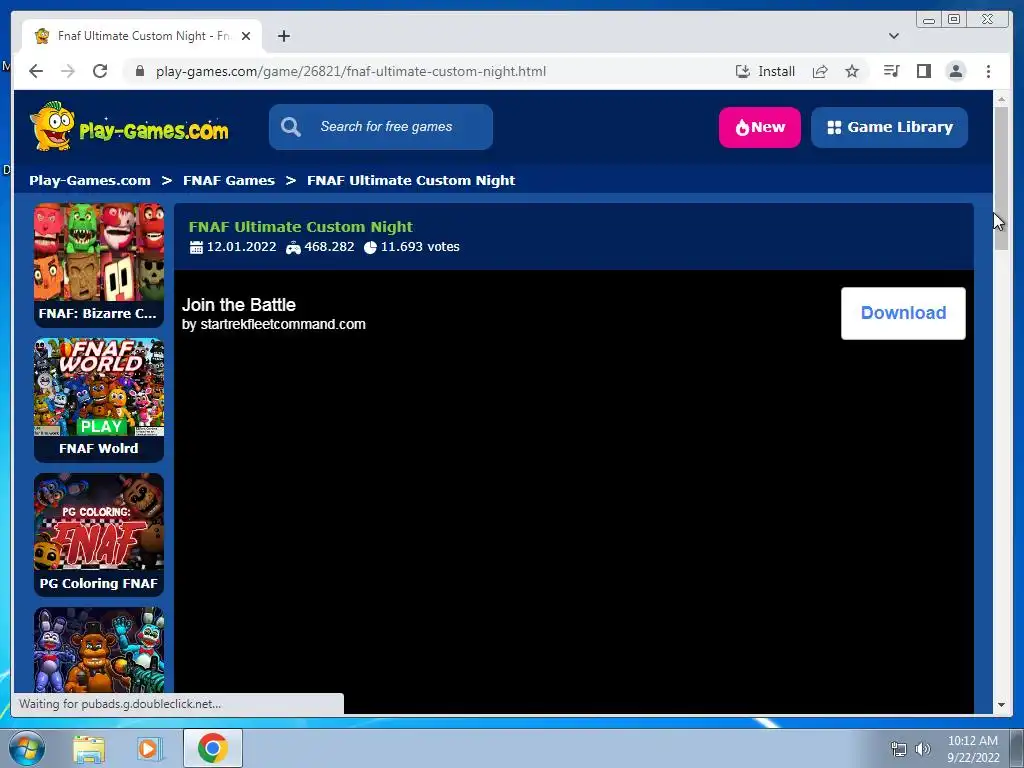The image size is (1024, 768).
Task: Open the New games button
Action: pyautogui.click(x=760, y=127)
